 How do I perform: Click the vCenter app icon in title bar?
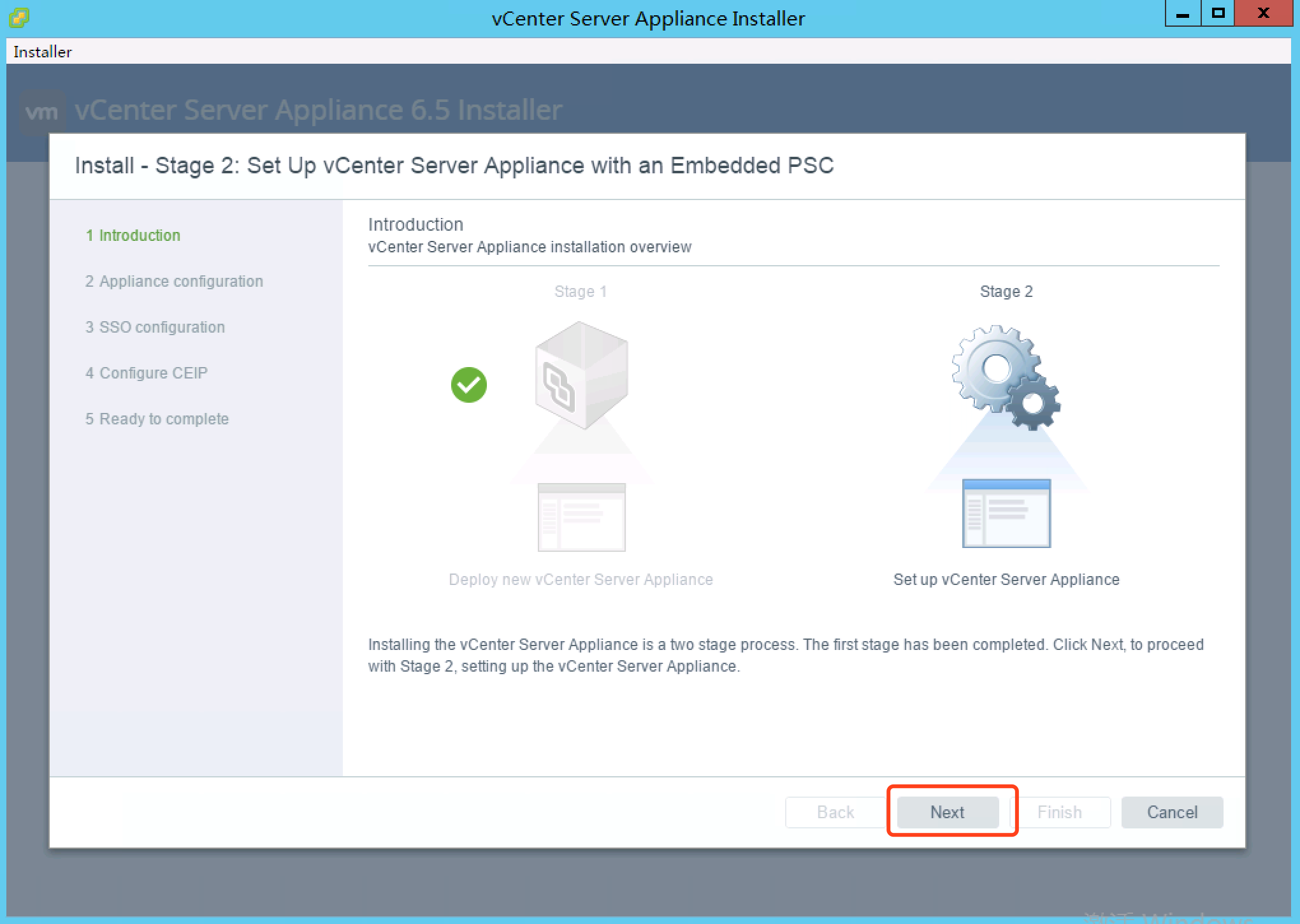click(19, 18)
